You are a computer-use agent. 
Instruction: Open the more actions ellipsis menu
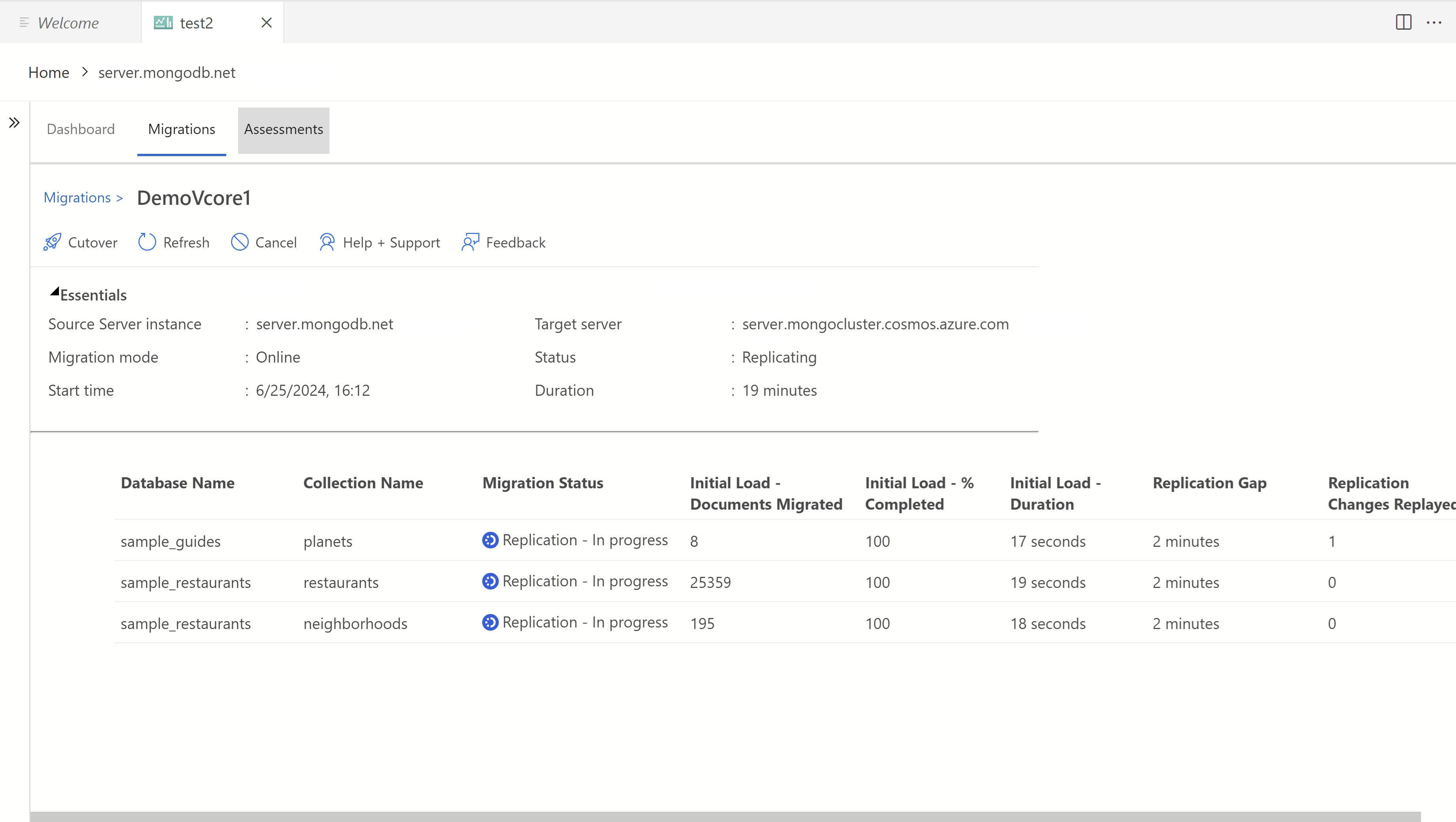(x=1434, y=23)
